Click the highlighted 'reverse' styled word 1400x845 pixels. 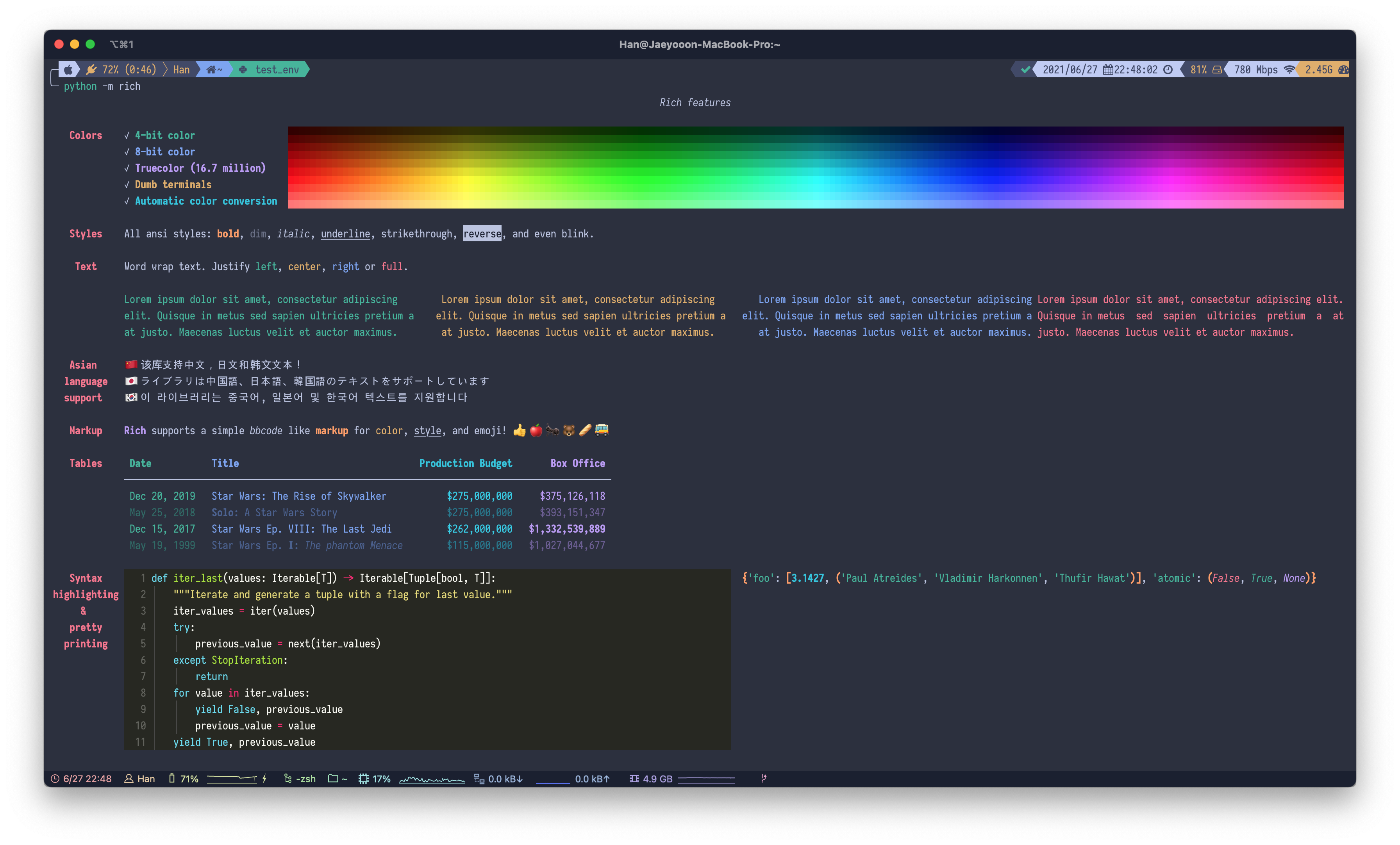(x=482, y=234)
